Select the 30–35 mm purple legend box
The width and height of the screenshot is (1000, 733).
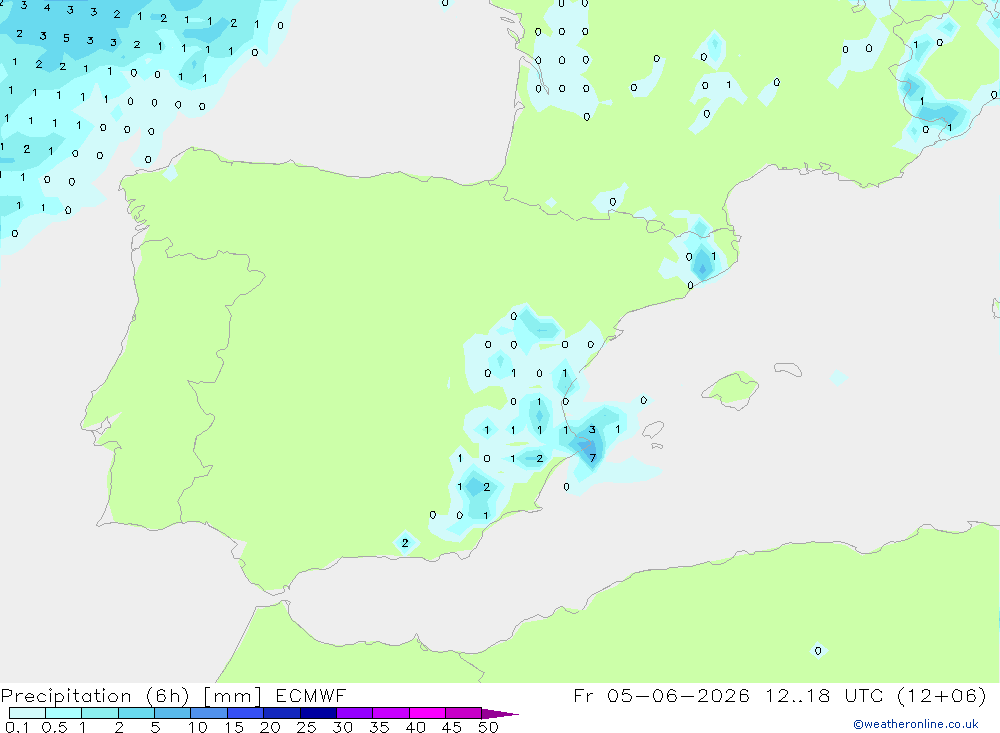354,713
